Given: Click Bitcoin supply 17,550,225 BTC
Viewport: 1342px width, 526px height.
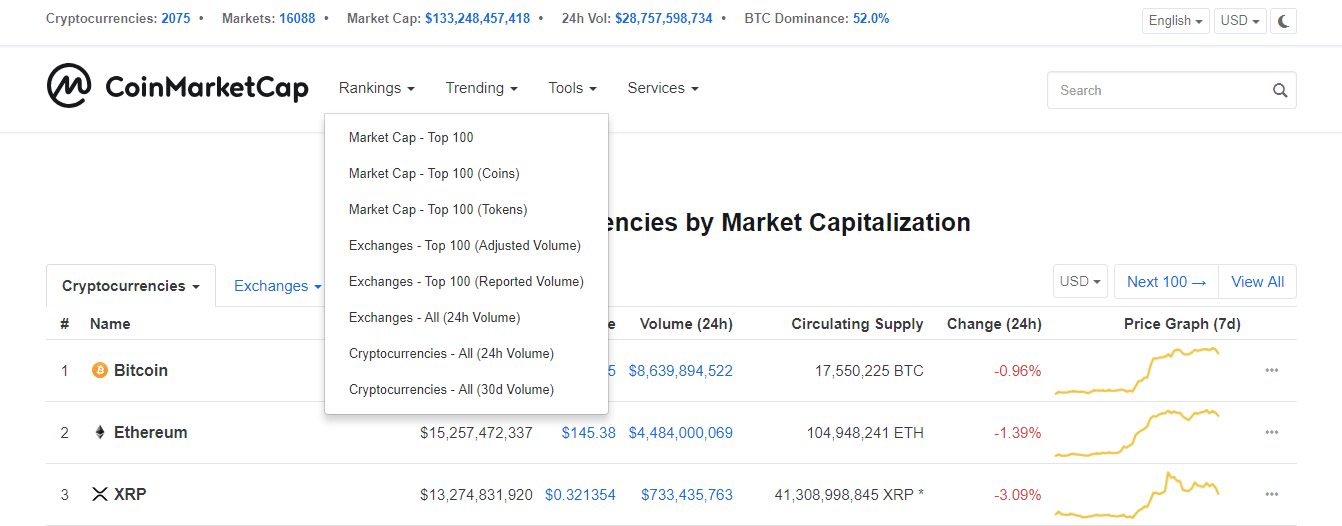Looking at the screenshot, I should (x=869, y=370).
